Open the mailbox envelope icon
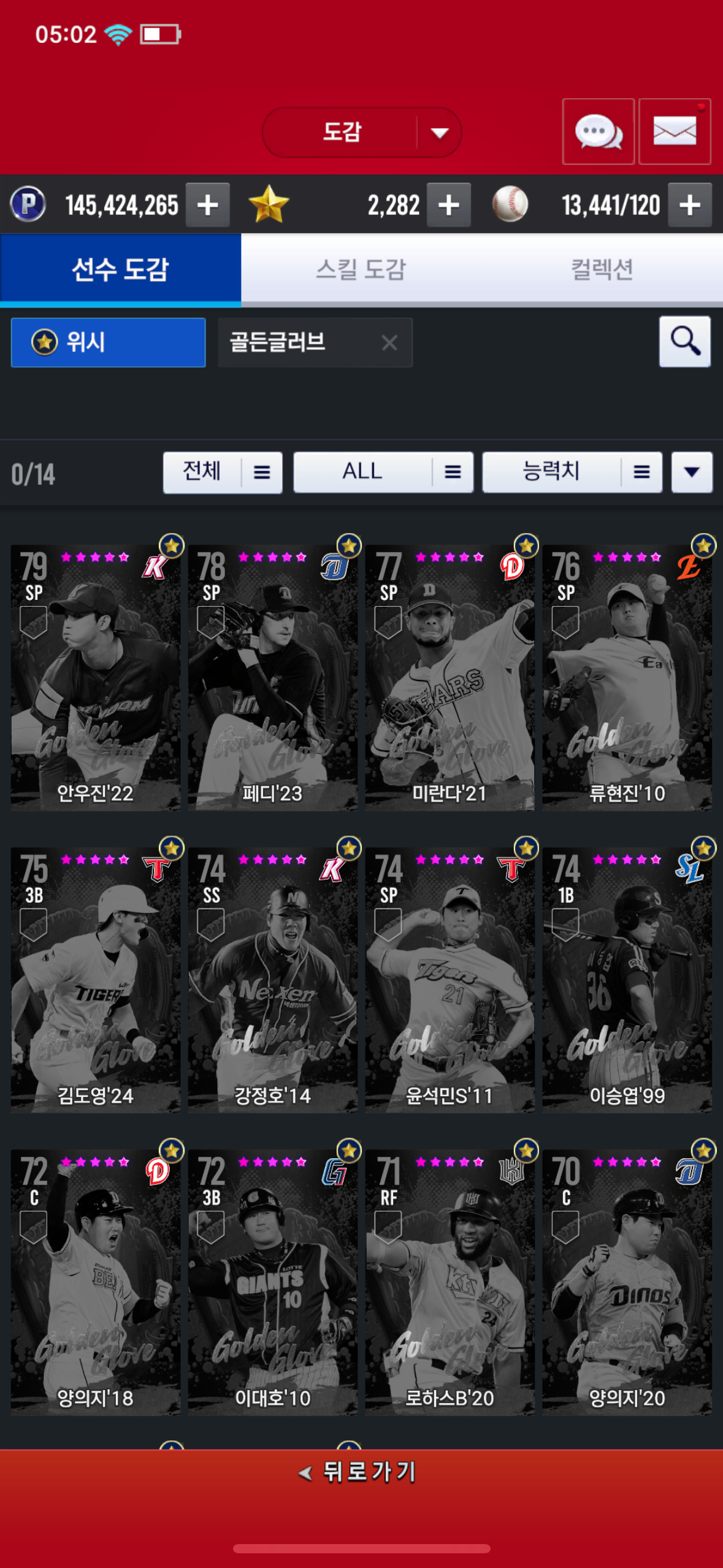 pyautogui.click(x=675, y=131)
